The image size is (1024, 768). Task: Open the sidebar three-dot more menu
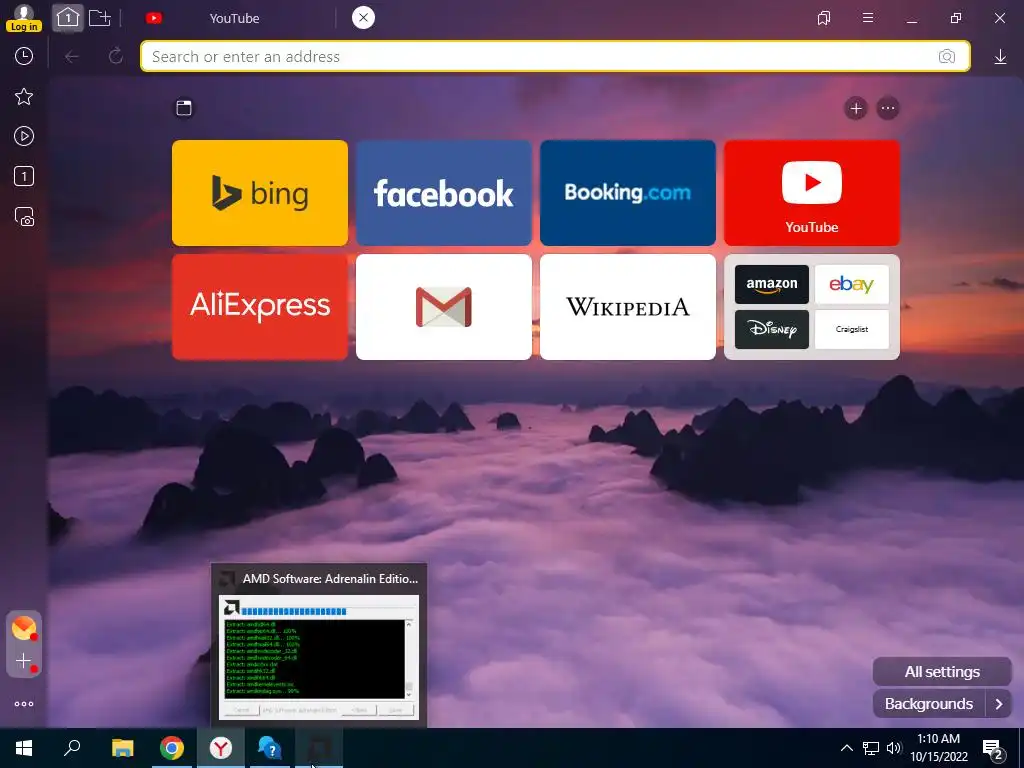point(24,704)
